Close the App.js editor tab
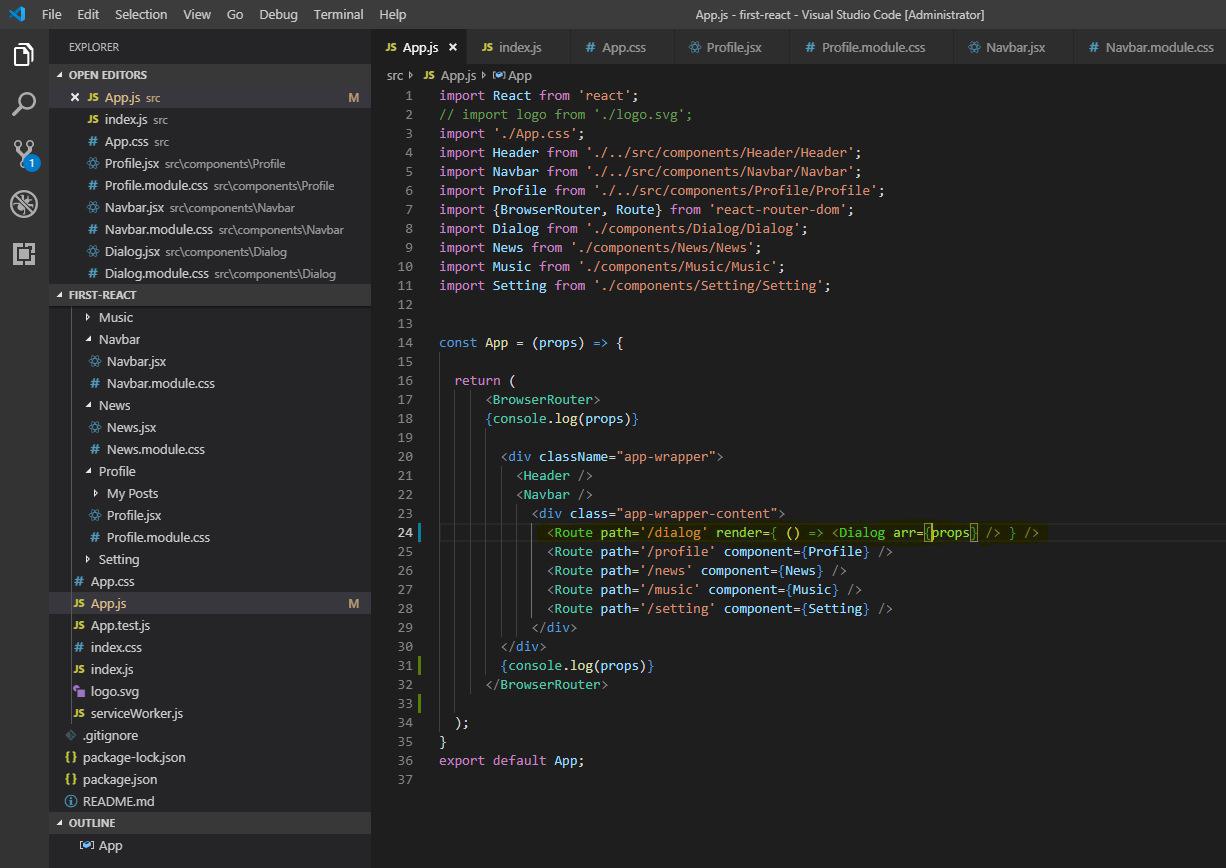1226x868 pixels. (452, 47)
